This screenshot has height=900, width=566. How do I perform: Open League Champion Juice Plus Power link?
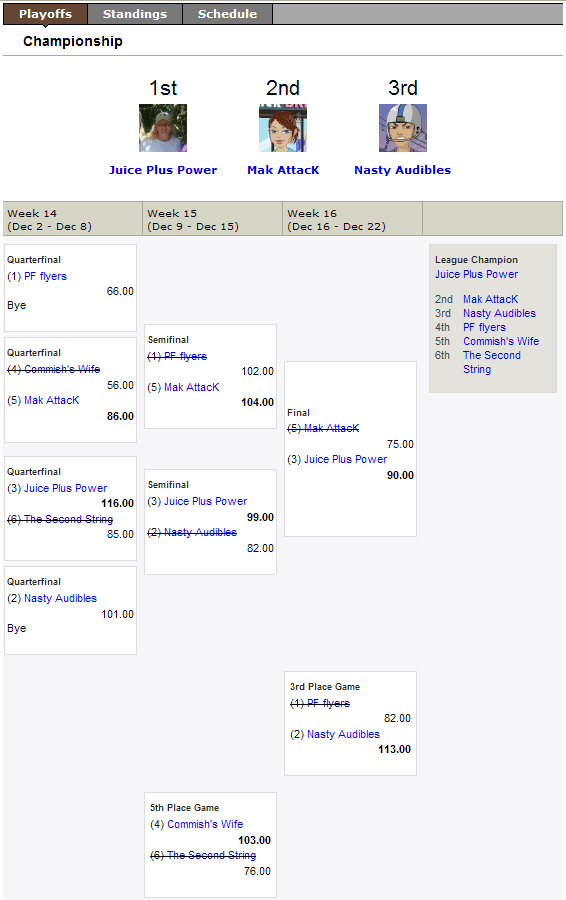click(476, 274)
